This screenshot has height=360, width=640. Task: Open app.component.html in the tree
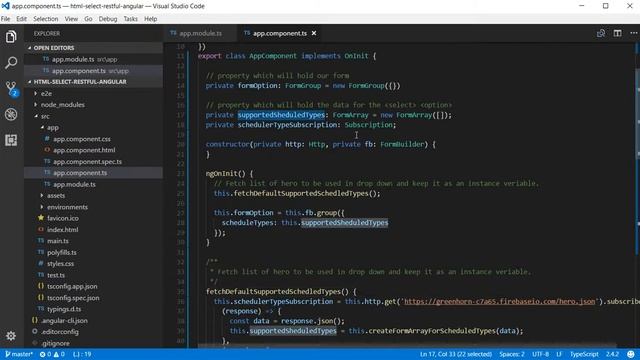pyautogui.click(x=93, y=150)
